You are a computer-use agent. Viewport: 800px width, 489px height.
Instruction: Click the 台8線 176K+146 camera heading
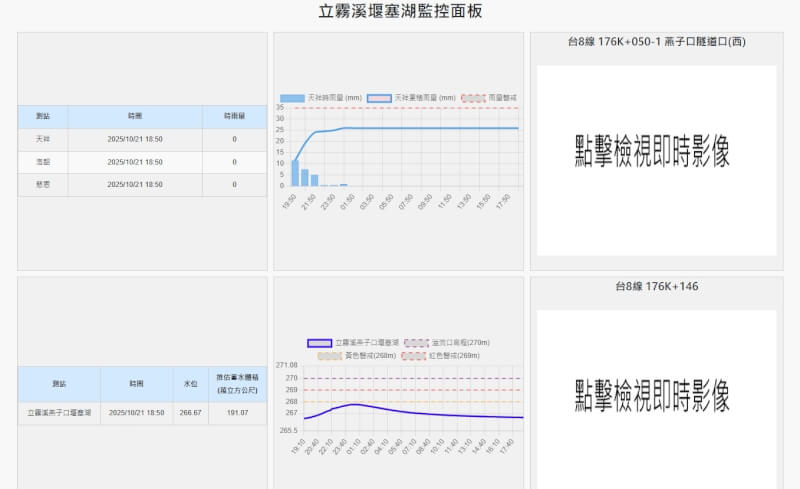656,287
